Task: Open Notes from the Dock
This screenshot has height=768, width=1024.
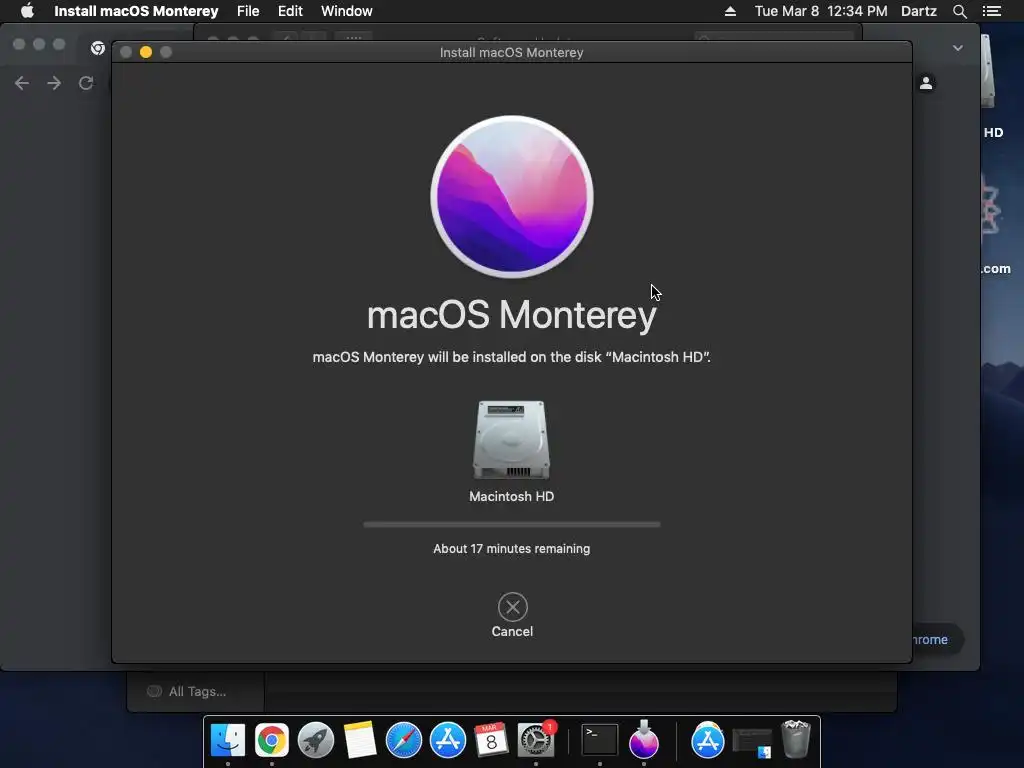Action: (x=360, y=740)
